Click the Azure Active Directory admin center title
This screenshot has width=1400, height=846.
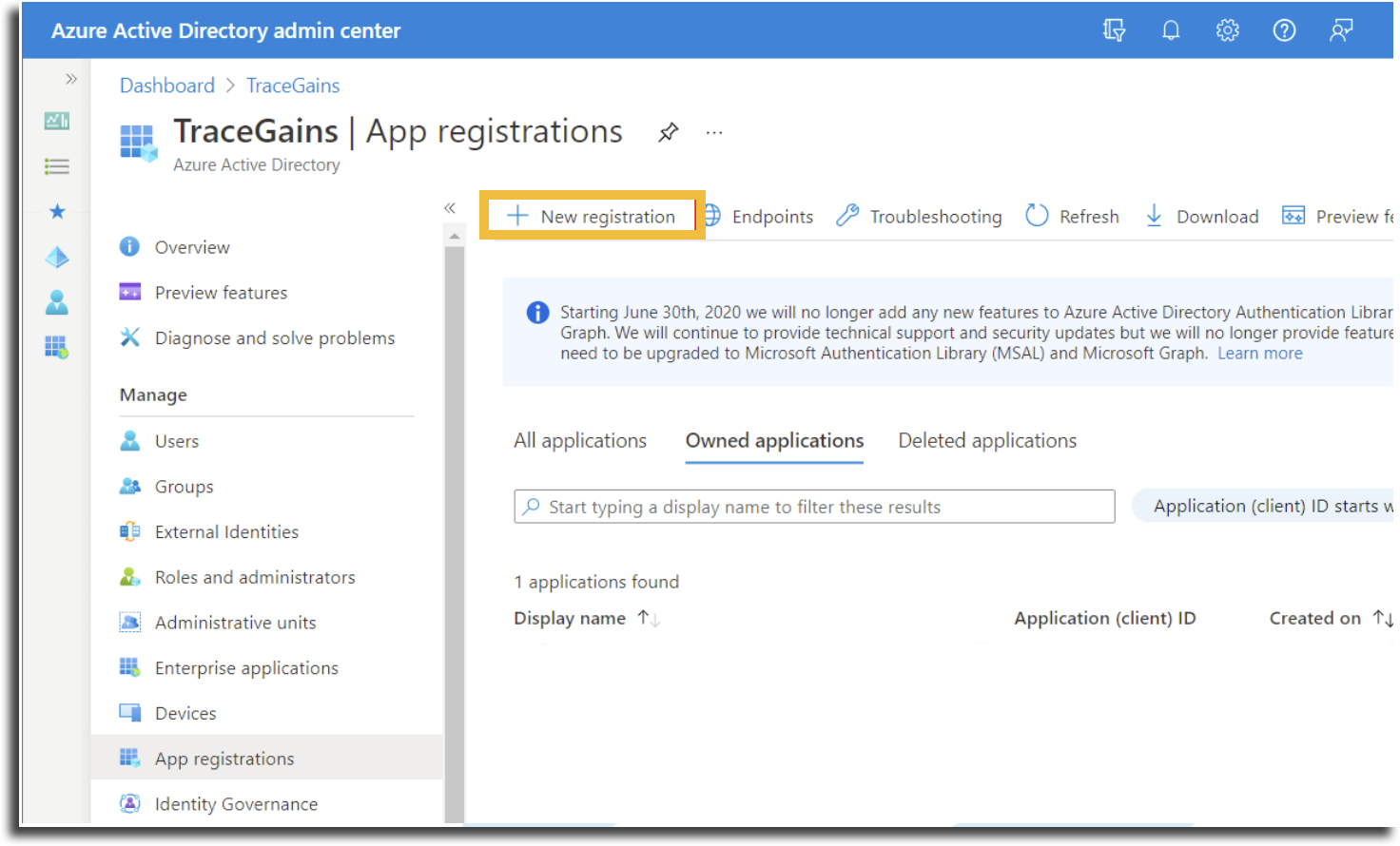coord(226,30)
